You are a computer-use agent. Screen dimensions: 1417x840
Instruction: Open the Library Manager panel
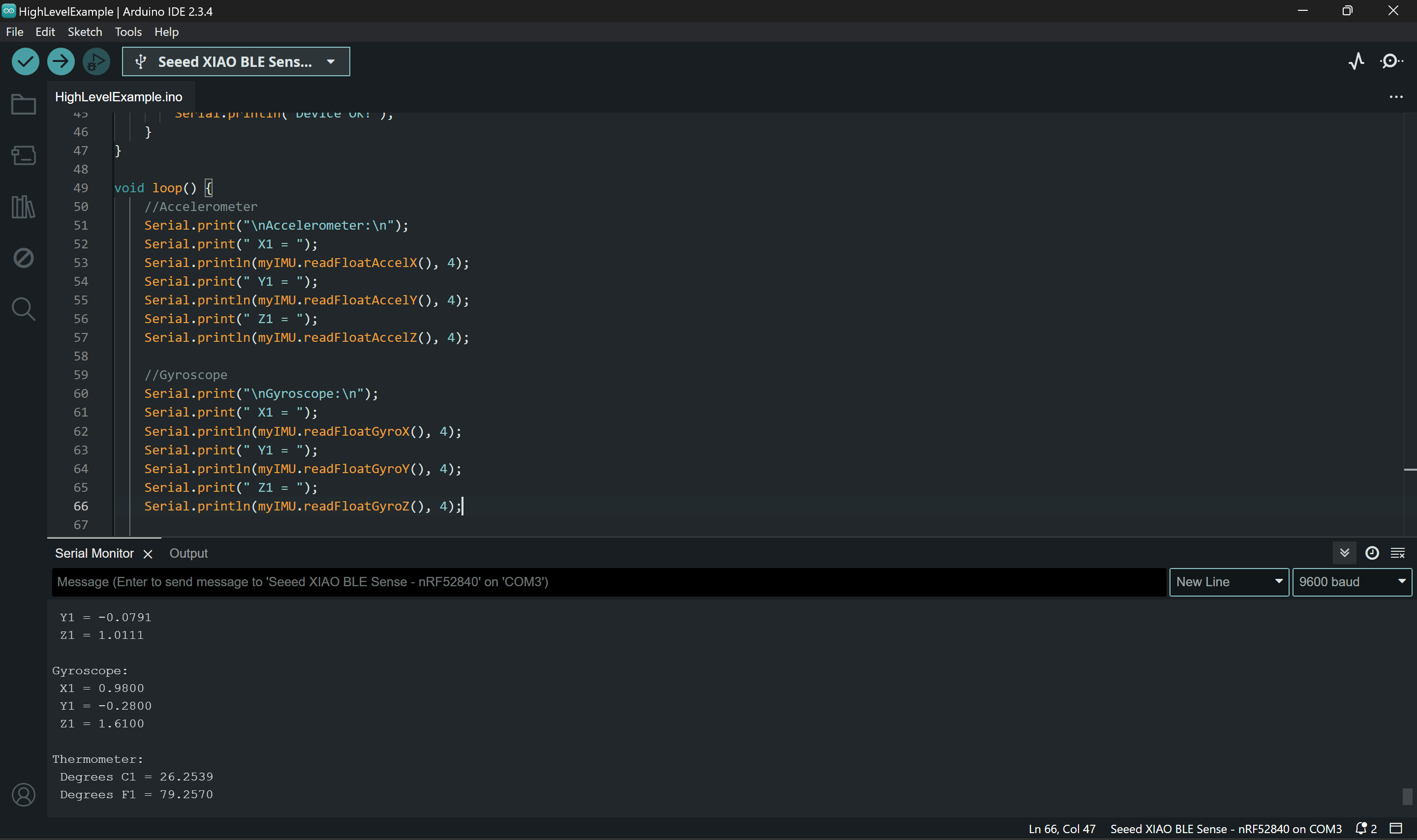click(23, 207)
